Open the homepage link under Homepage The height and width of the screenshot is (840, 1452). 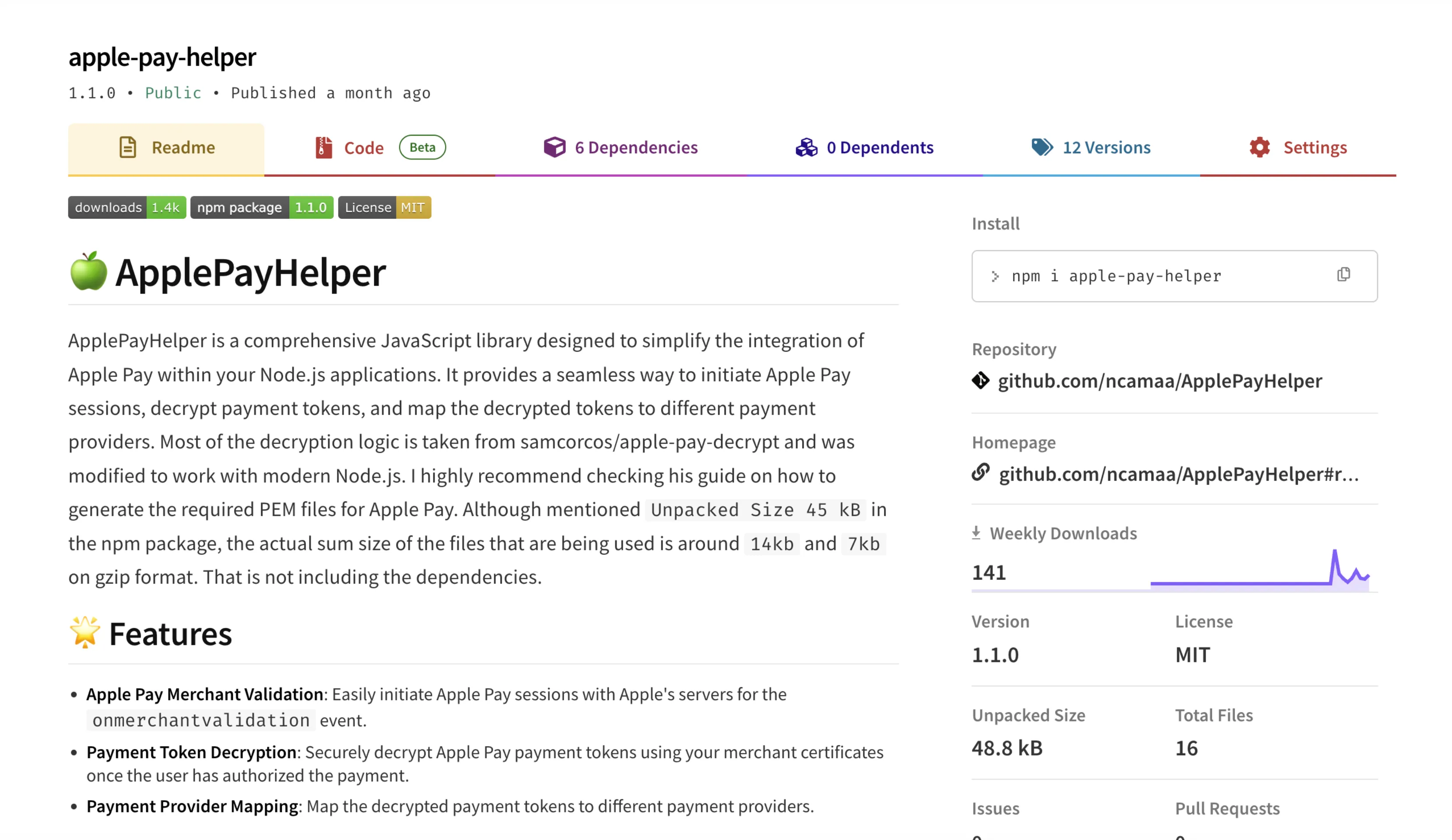pos(1178,474)
